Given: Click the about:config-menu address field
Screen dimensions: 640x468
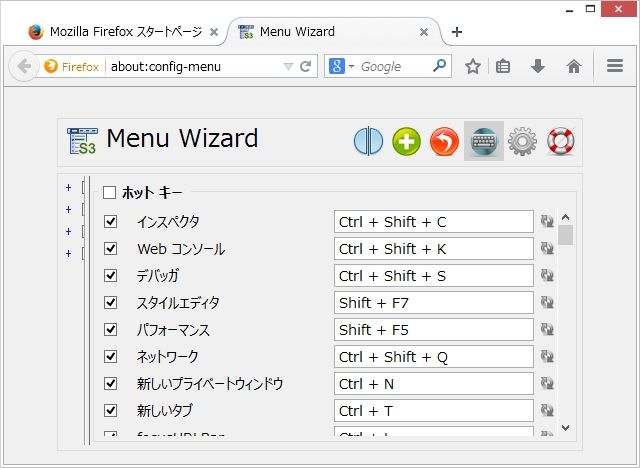Looking at the screenshot, I should click(x=194, y=66).
